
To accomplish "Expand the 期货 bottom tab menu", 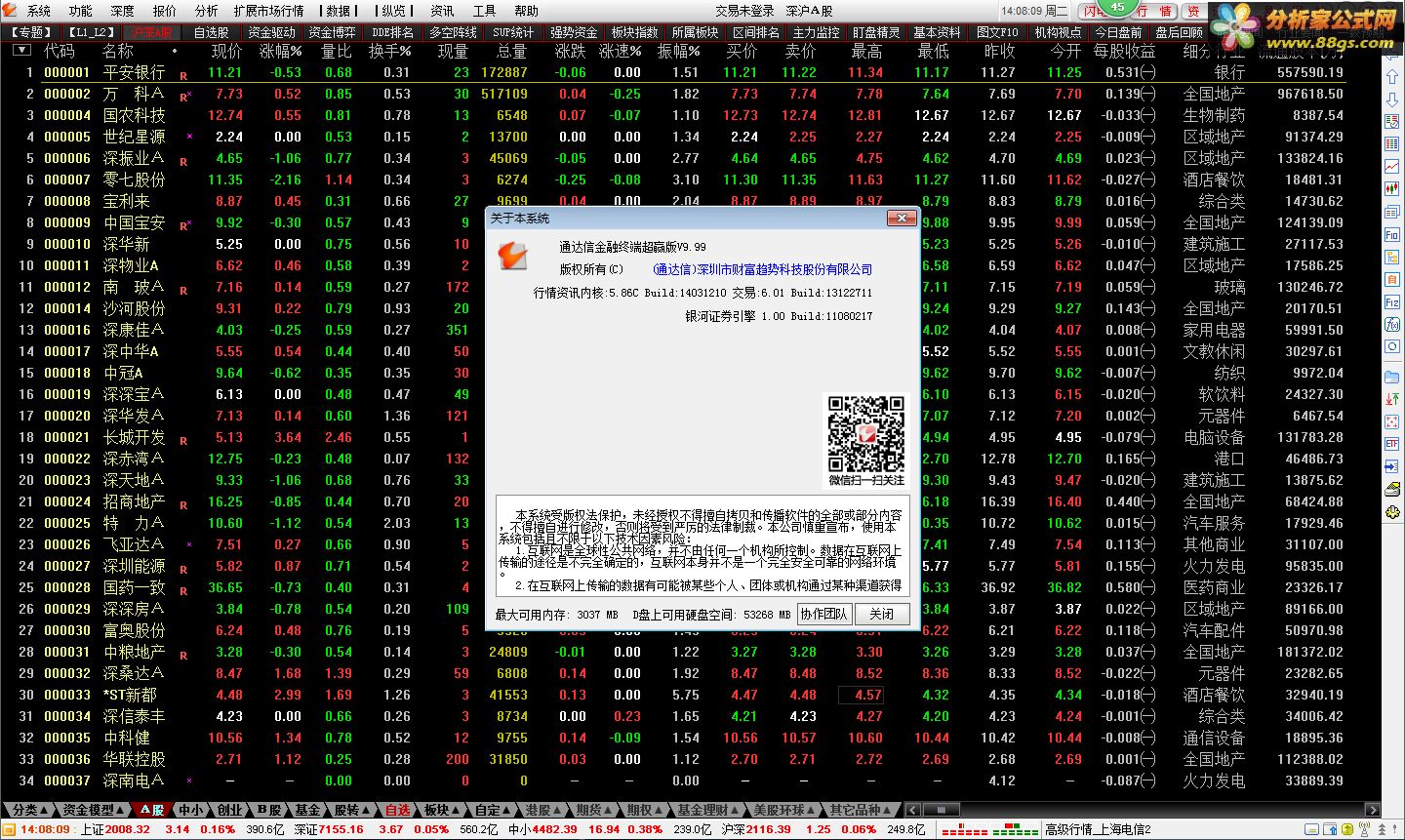I will [594, 810].
